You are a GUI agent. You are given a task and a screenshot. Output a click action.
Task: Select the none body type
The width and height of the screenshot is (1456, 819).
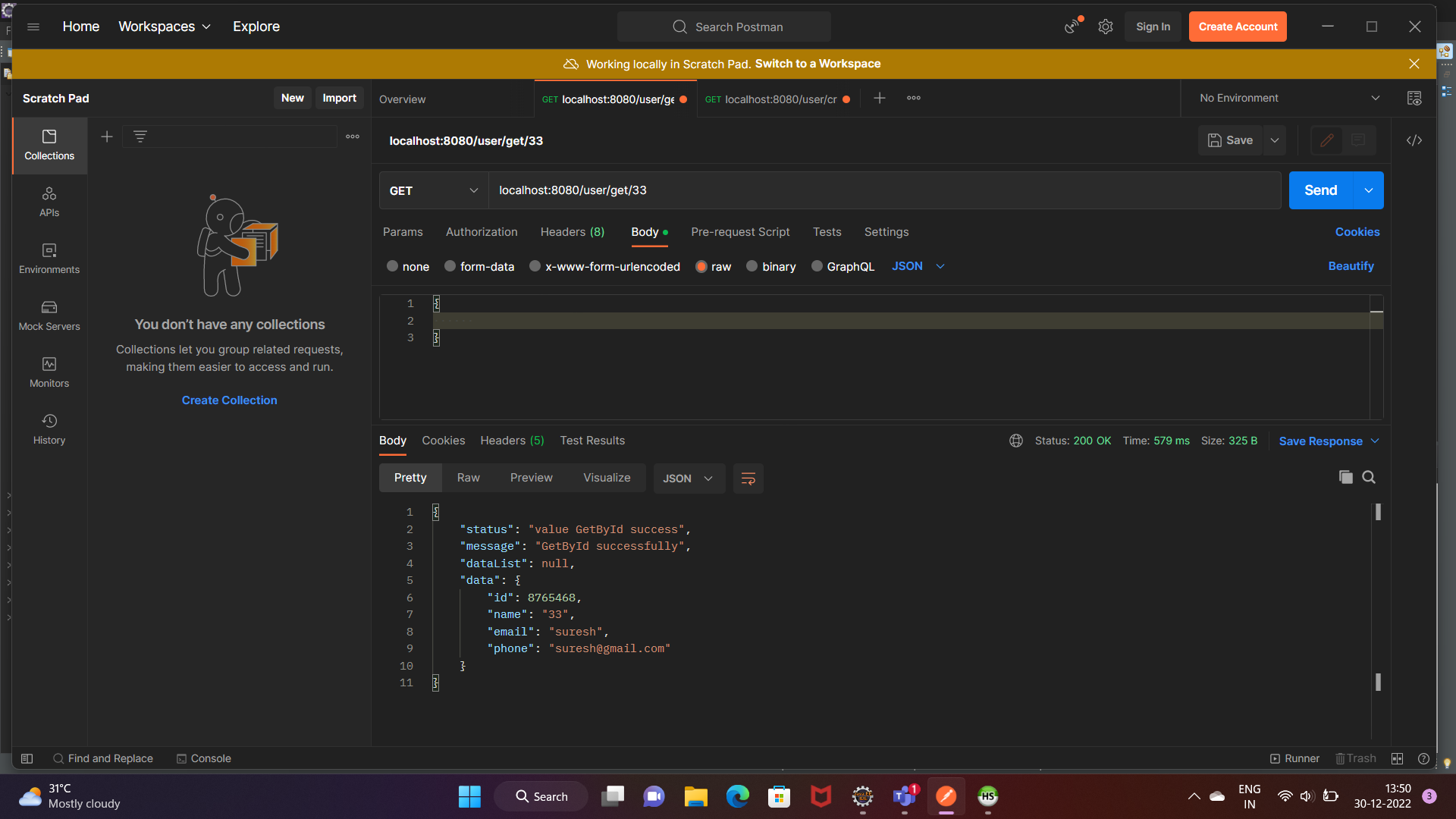[408, 266]
